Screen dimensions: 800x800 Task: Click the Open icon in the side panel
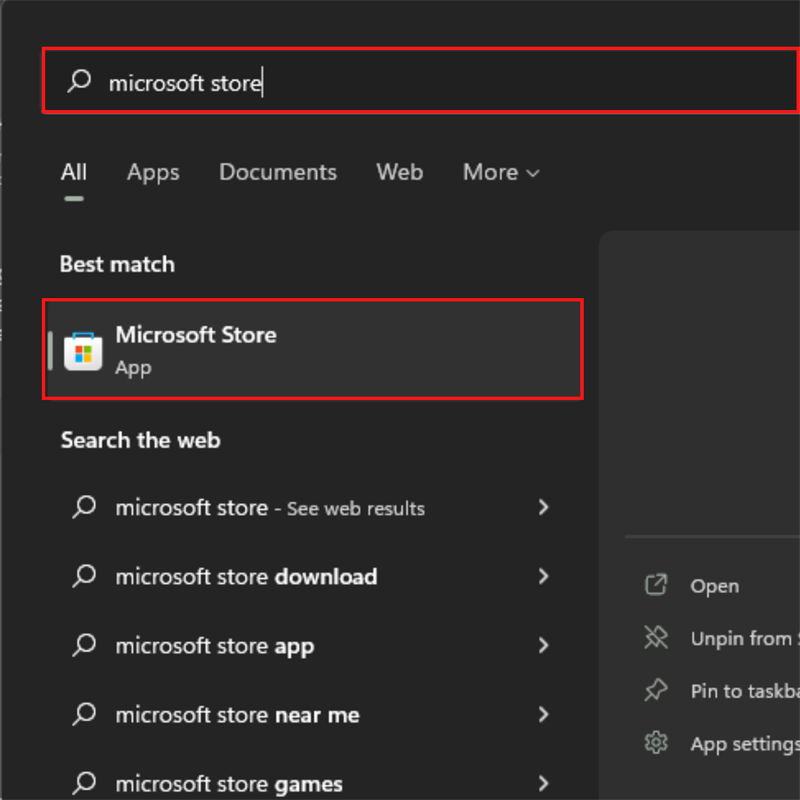point(657,585)
